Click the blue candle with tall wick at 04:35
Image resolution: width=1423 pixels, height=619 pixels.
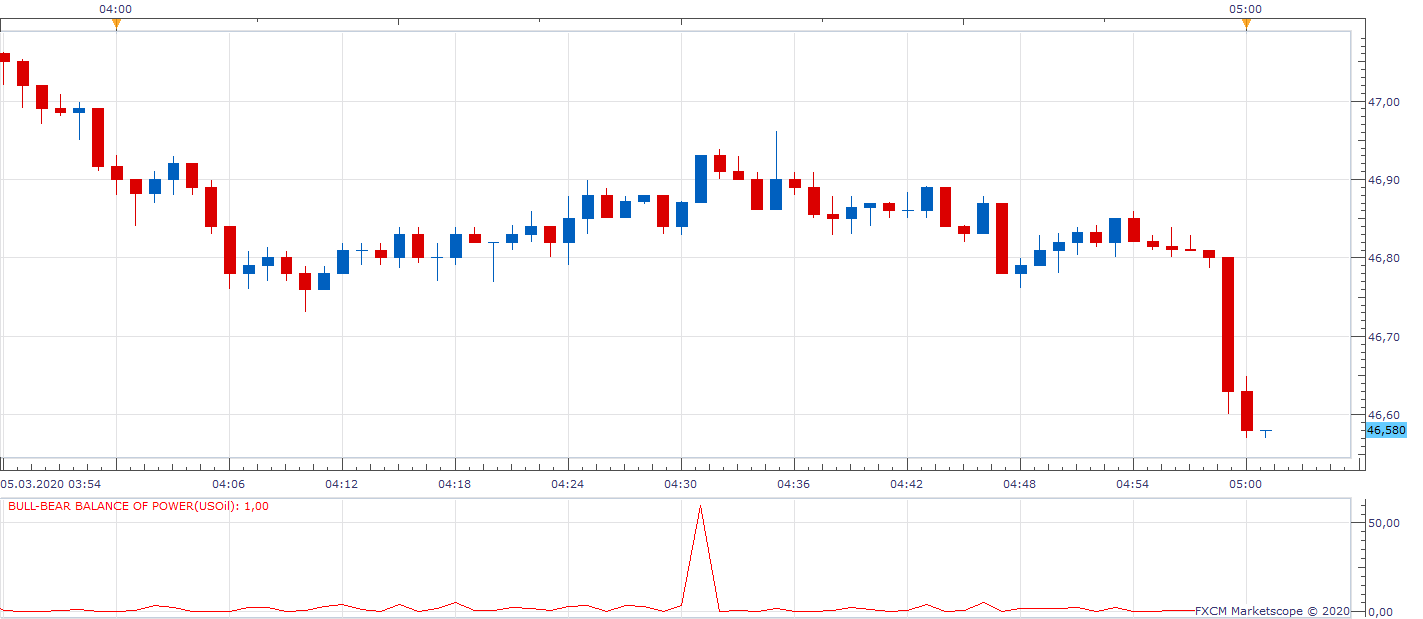point(776,194)
